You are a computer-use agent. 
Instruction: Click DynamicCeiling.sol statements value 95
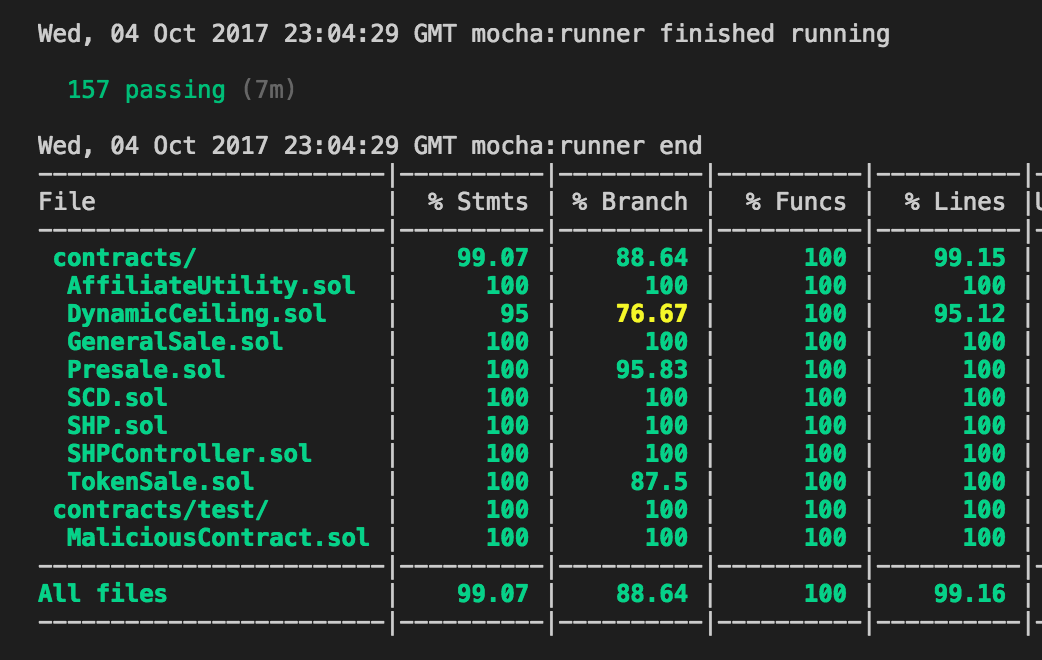coord(514,314)
